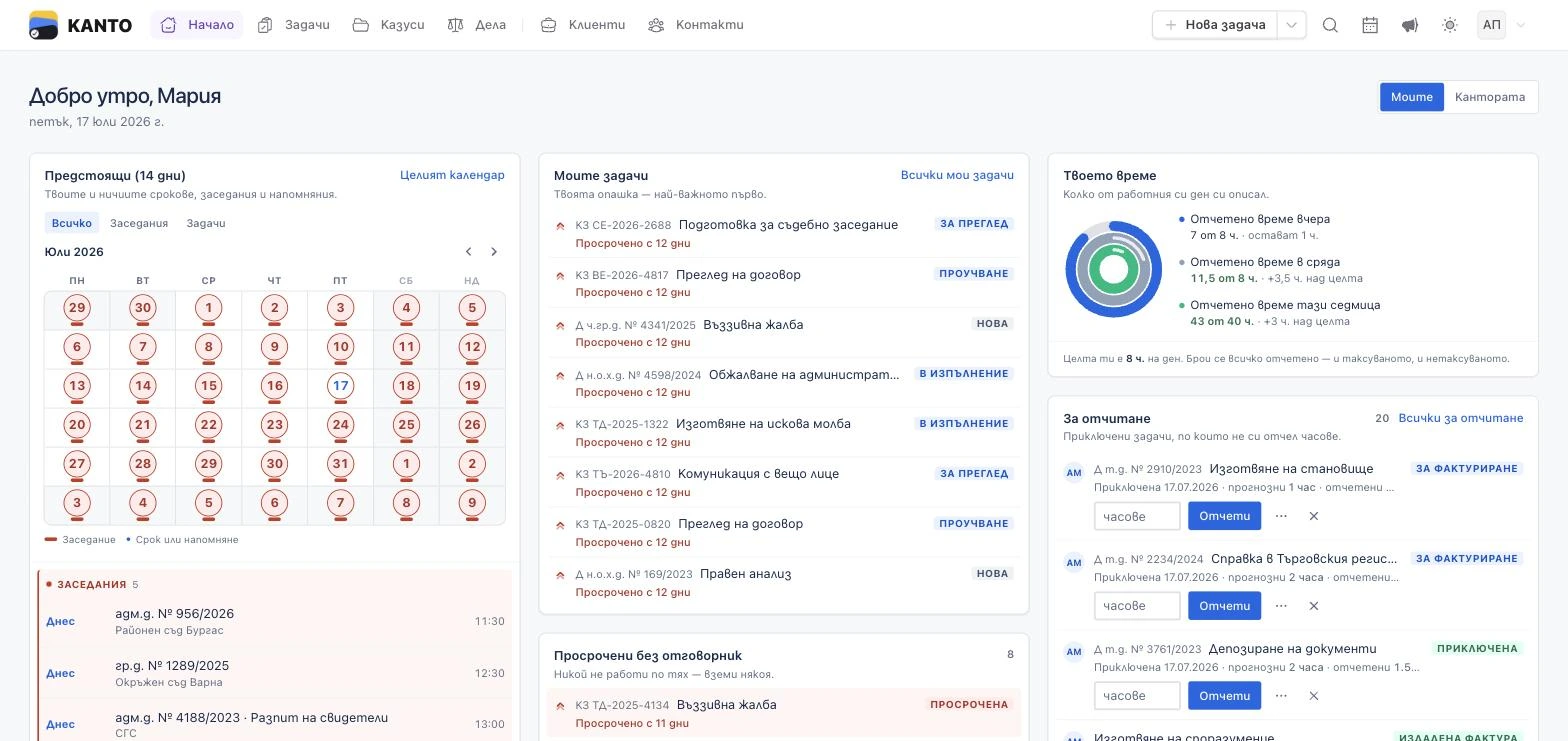The image size is (1568, 741).
Task: Click the Нова задача button
Action: (x=1215, y=25)
